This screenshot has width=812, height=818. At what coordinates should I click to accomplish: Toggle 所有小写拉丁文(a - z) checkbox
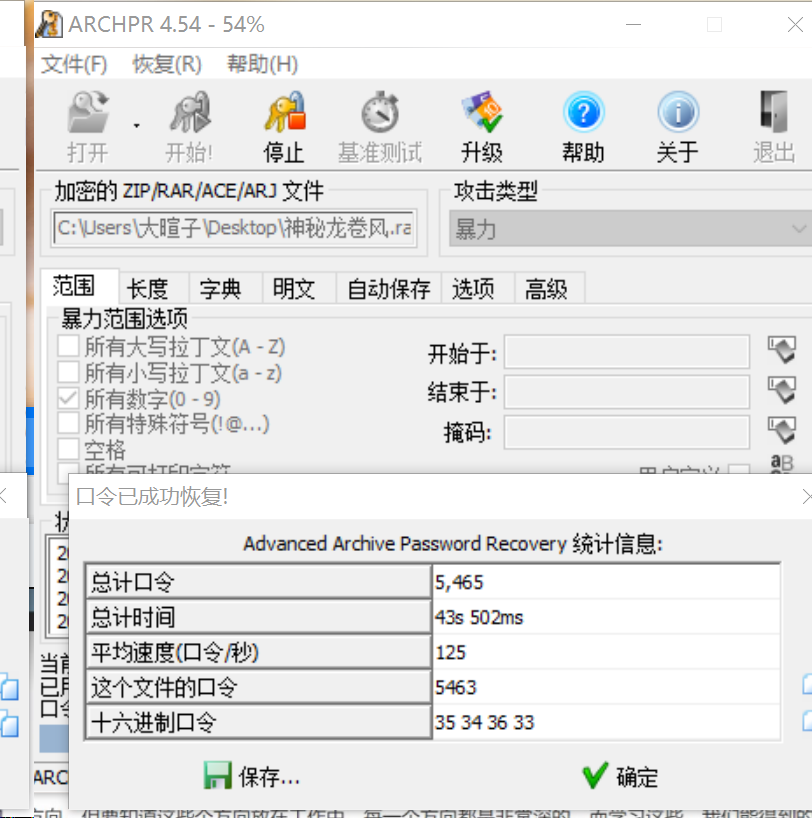pyautogui.click(x=68, y=372)
